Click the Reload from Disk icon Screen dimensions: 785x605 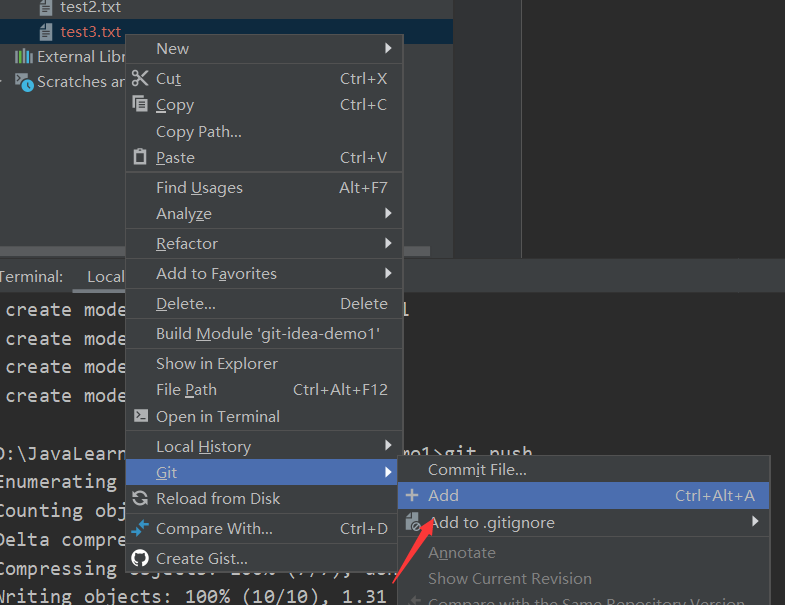tap(140, 498)
